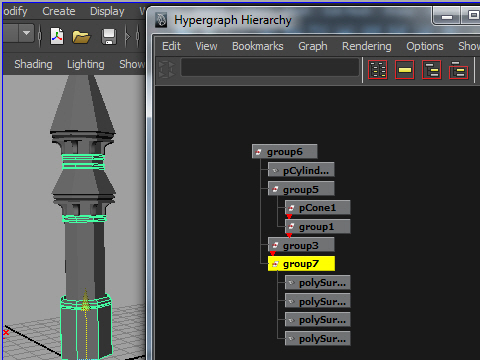The image size is (480, 360).
Task: Open the Create menu in Maya
Action: 59,11
